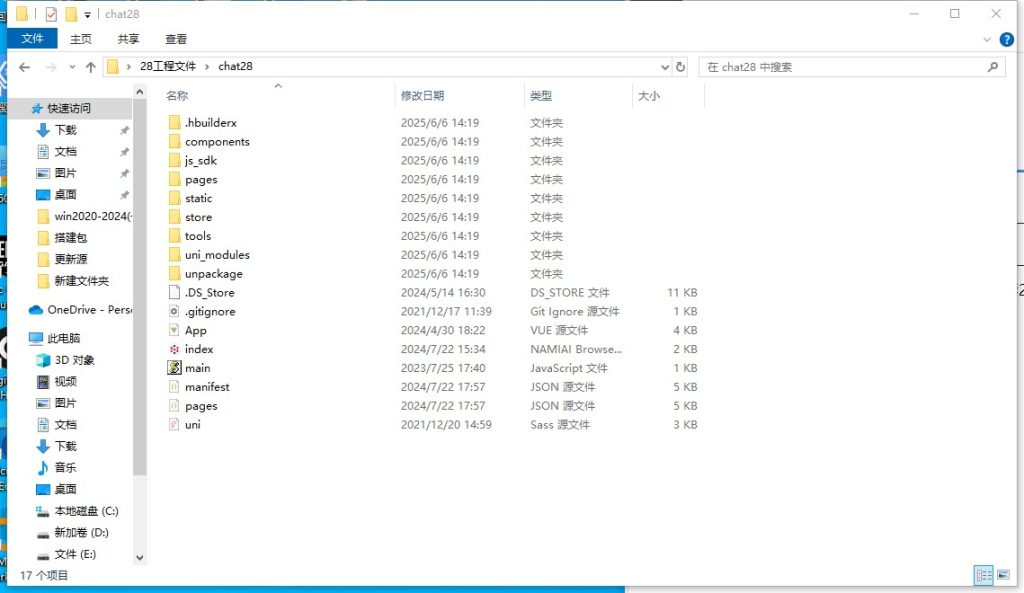Switch to details view layout icon
This screenshot has height=593, width=1024.
[983, 575]
